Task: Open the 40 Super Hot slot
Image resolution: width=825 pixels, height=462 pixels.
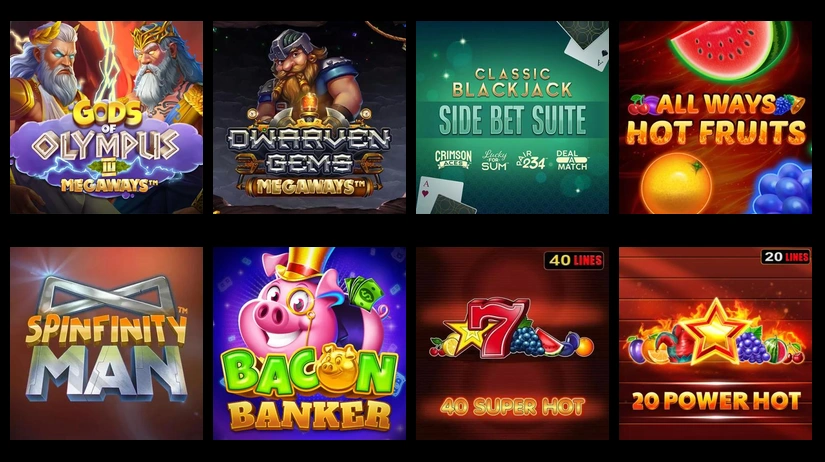Action: [x=512, y=344]
